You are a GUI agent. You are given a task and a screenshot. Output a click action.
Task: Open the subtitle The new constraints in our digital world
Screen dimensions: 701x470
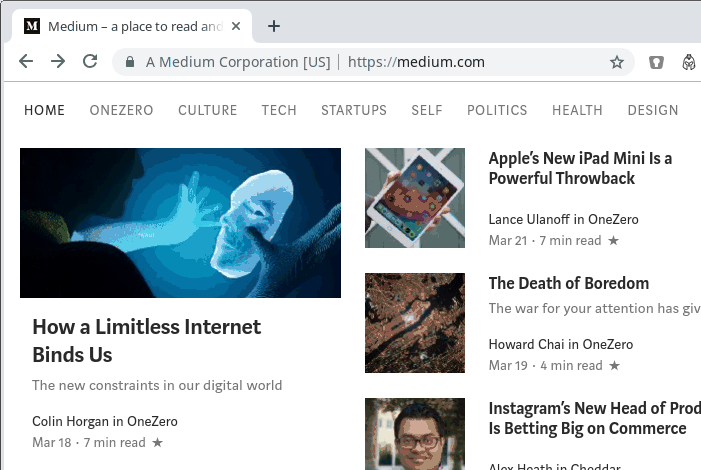pos(157,385)
